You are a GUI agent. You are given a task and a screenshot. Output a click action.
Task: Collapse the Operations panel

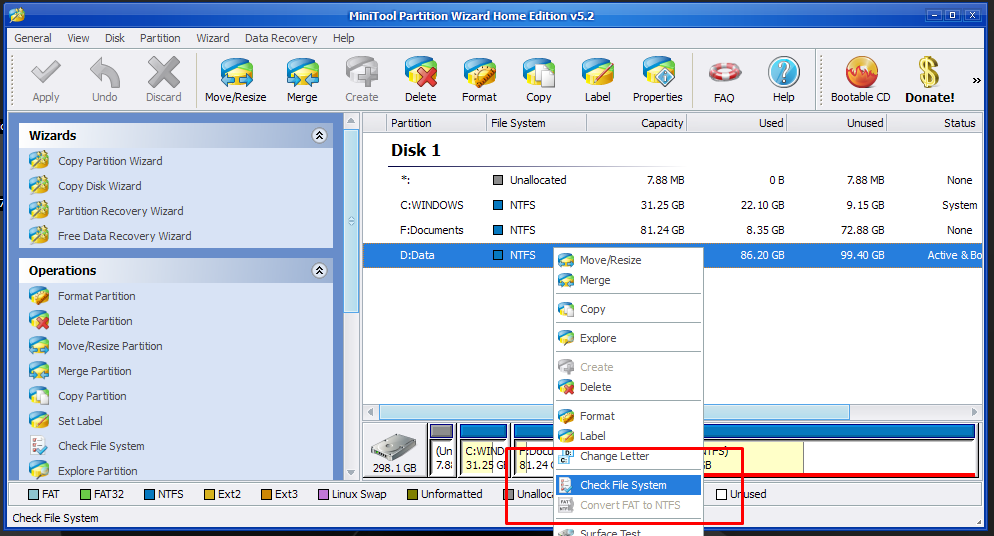tap(320, 271)
